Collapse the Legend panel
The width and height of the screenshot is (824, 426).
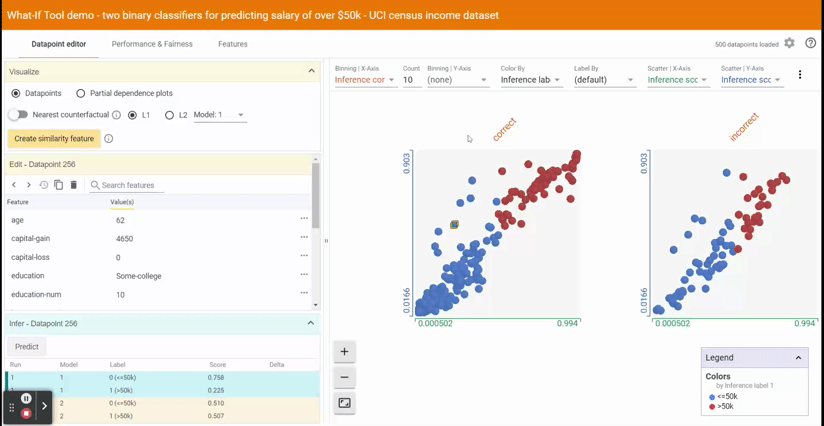click(798, 358)
